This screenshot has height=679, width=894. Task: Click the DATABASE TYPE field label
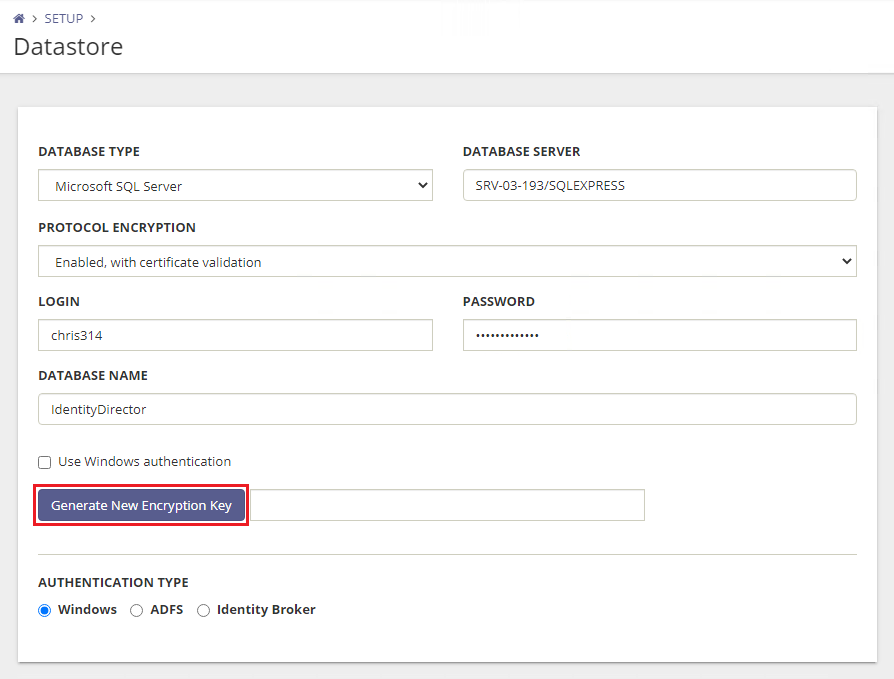coord(89,152)
